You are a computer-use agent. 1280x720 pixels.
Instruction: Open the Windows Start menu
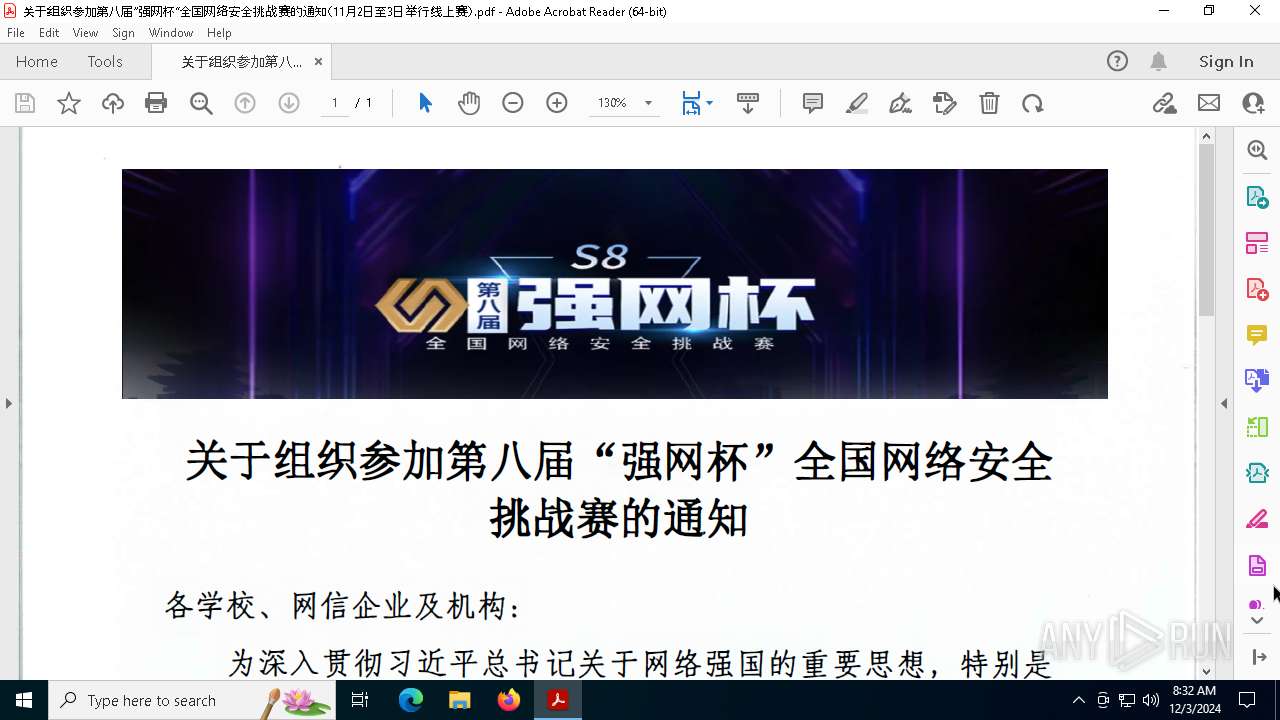tap(24, 700)
